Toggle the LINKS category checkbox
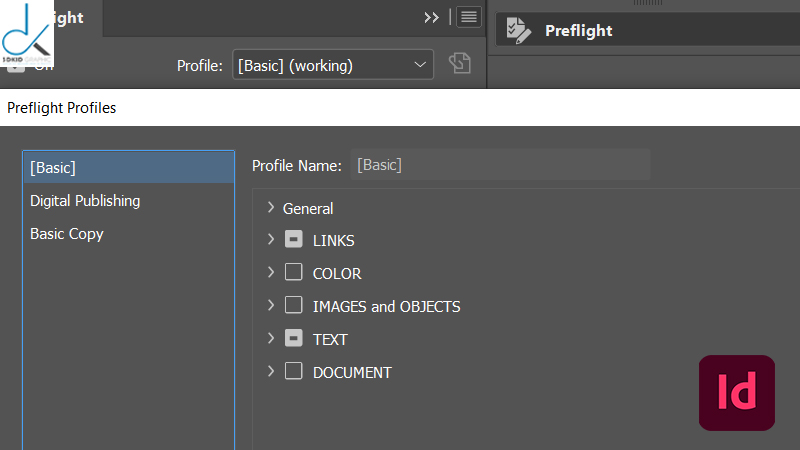Viewport: 800px width, 450px height. tap(294, 240)
